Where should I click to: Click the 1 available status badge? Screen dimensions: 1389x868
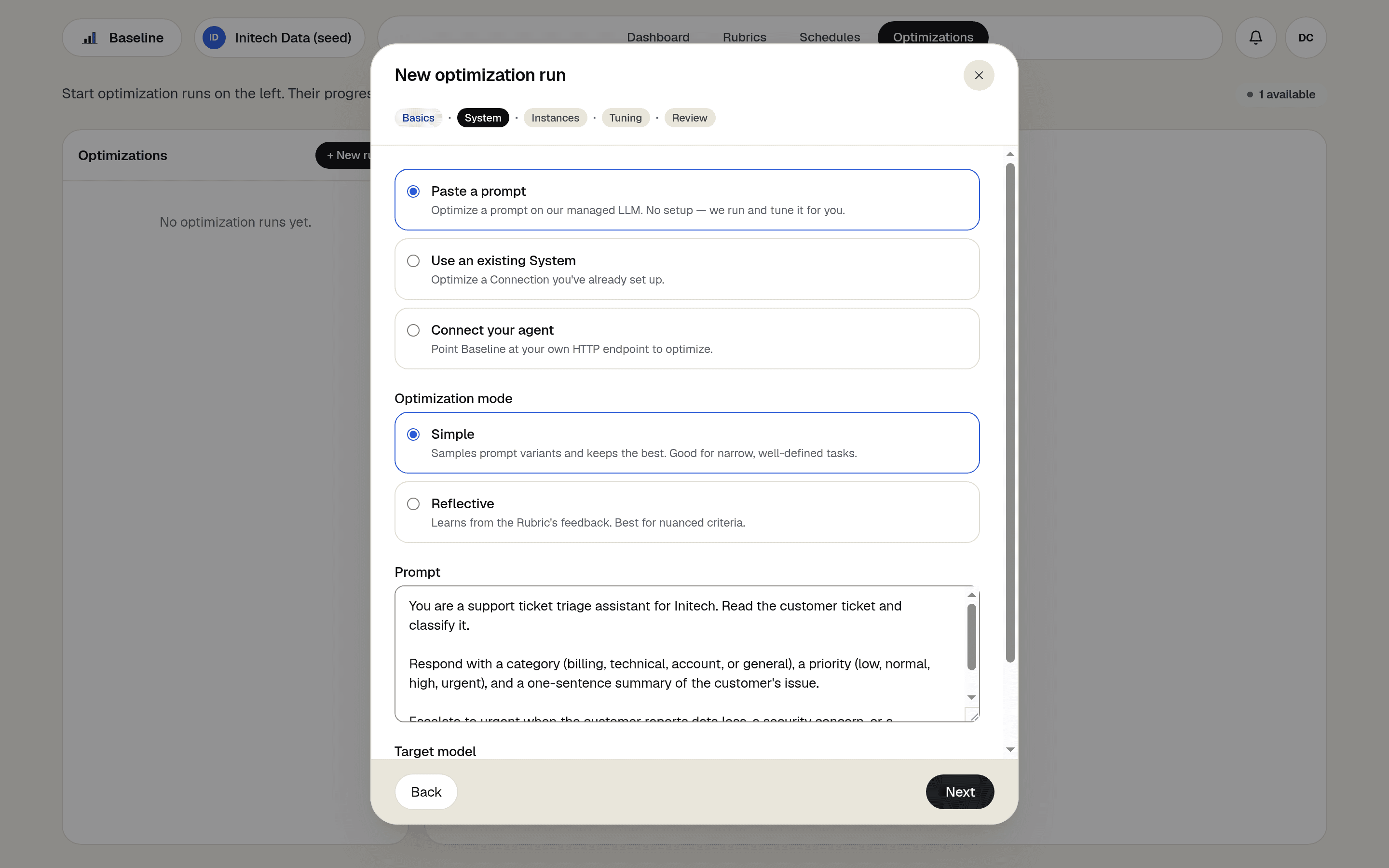pos(1280,94)
